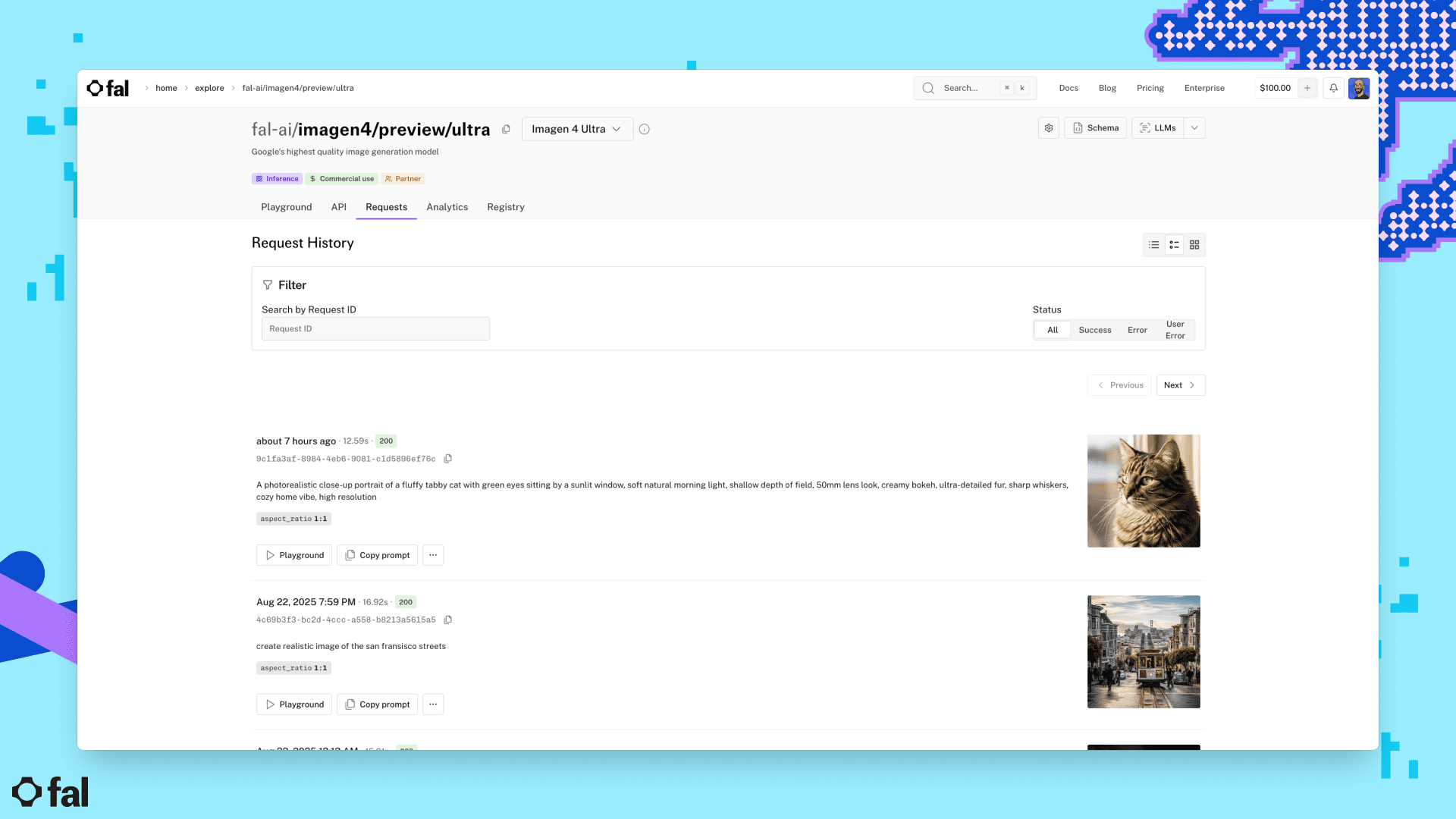This screenshot has width=1456, height=819.
Task: Switch to grid view layout
Action: (x=1194, y=245)
